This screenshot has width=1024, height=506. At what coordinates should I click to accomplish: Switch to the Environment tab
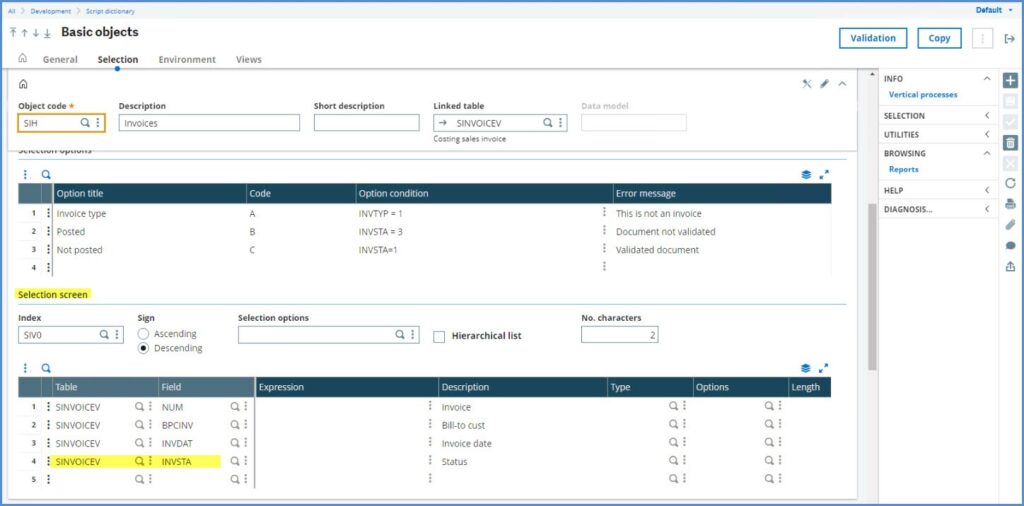(x=187, y=60)
